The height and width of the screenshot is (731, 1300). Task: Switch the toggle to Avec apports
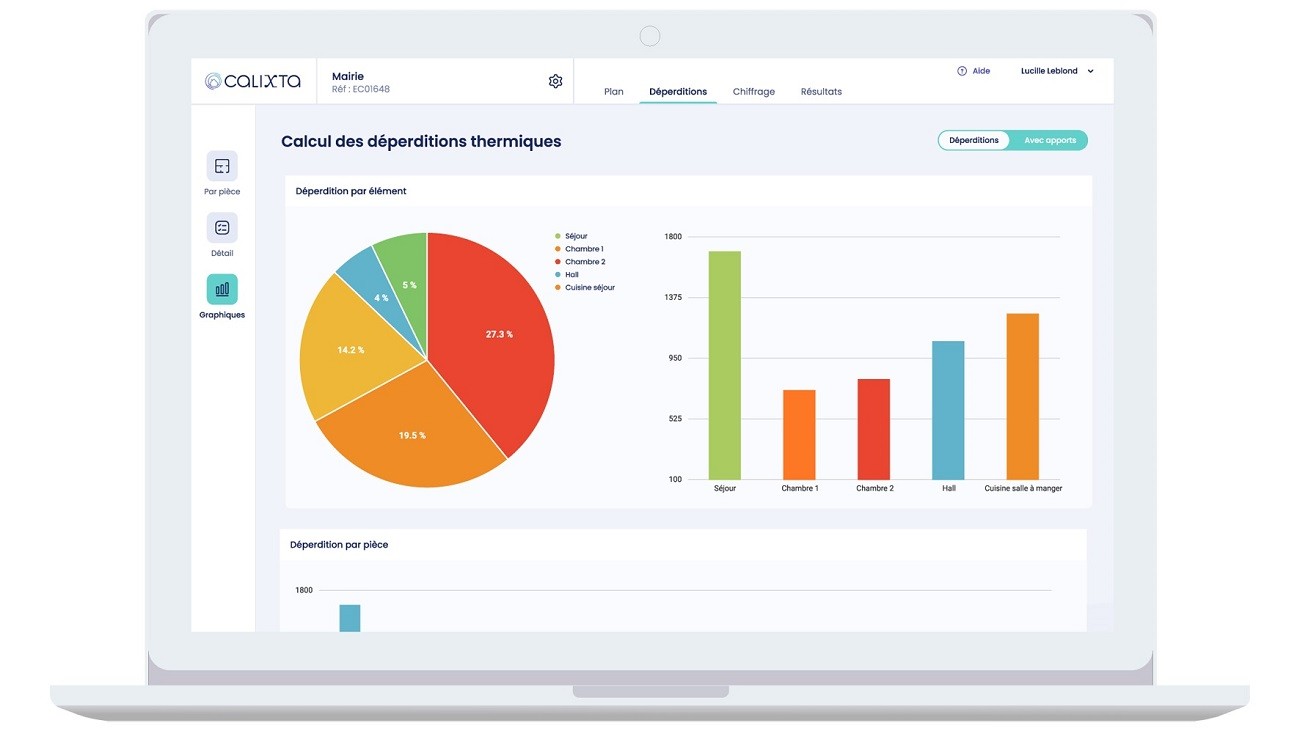(1049, 140)
